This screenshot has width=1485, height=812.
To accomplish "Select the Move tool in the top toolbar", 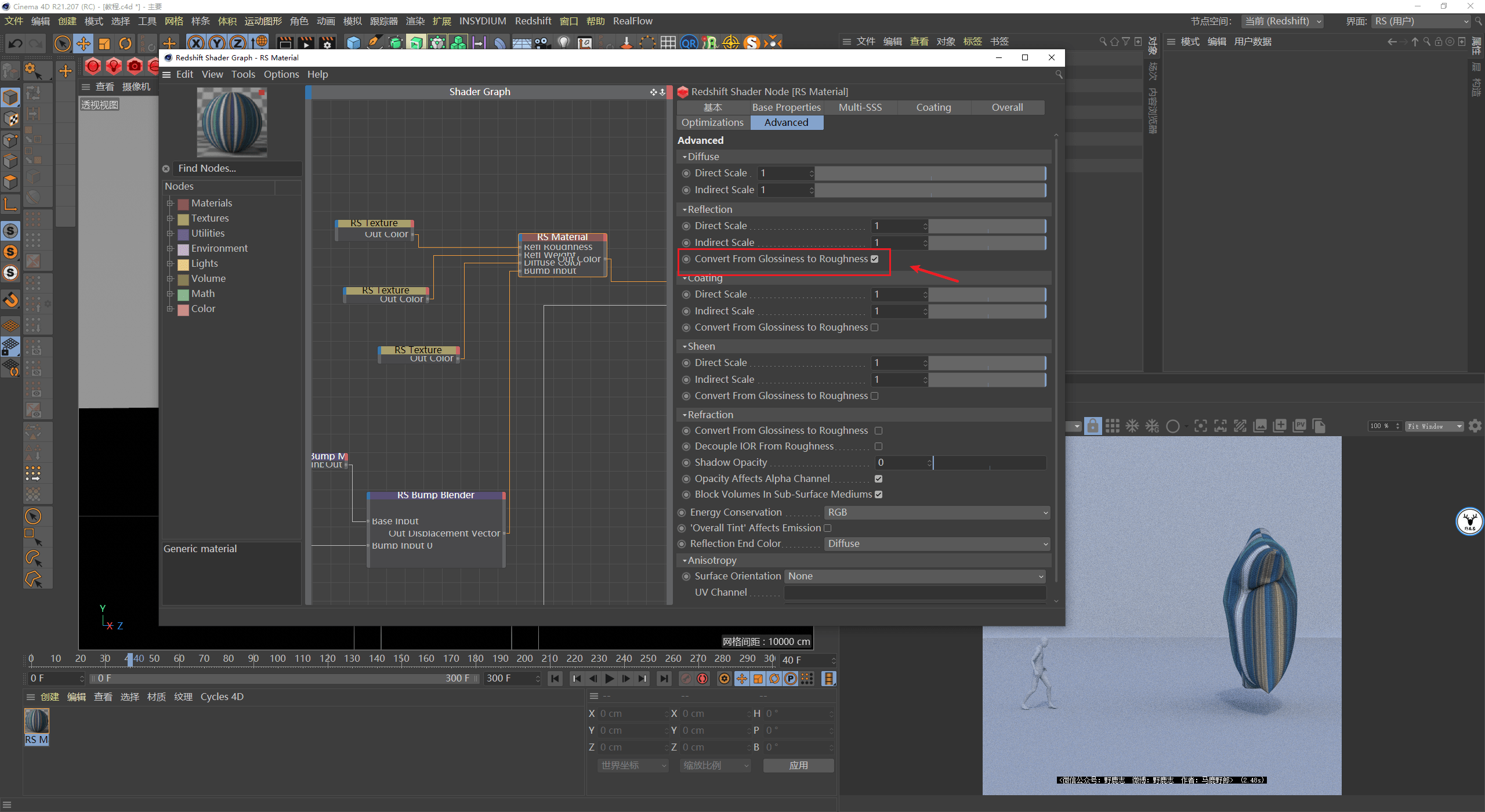I will pyautogui.click(x=84, y=43).
